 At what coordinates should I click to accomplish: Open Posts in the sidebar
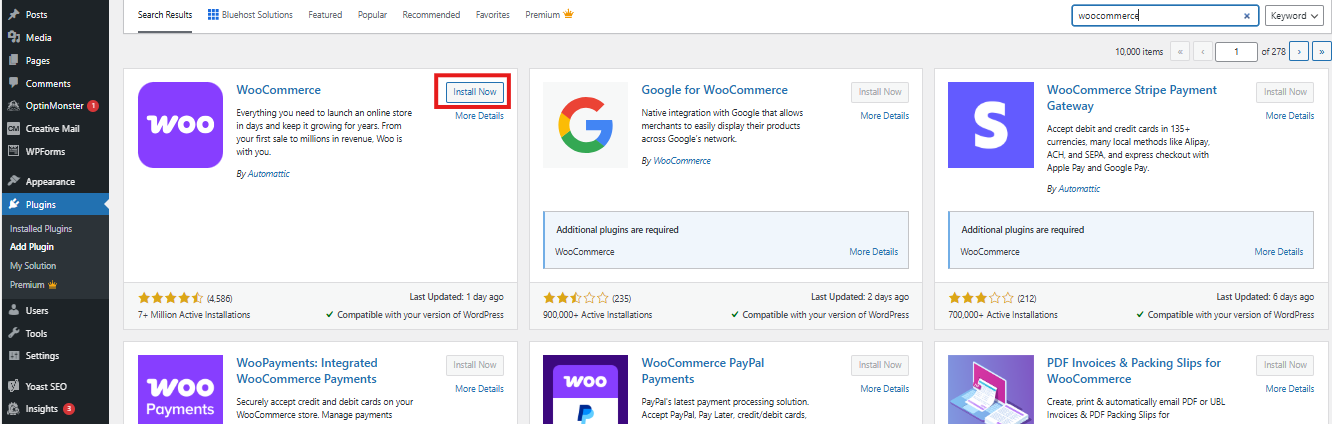coord(36,15)
